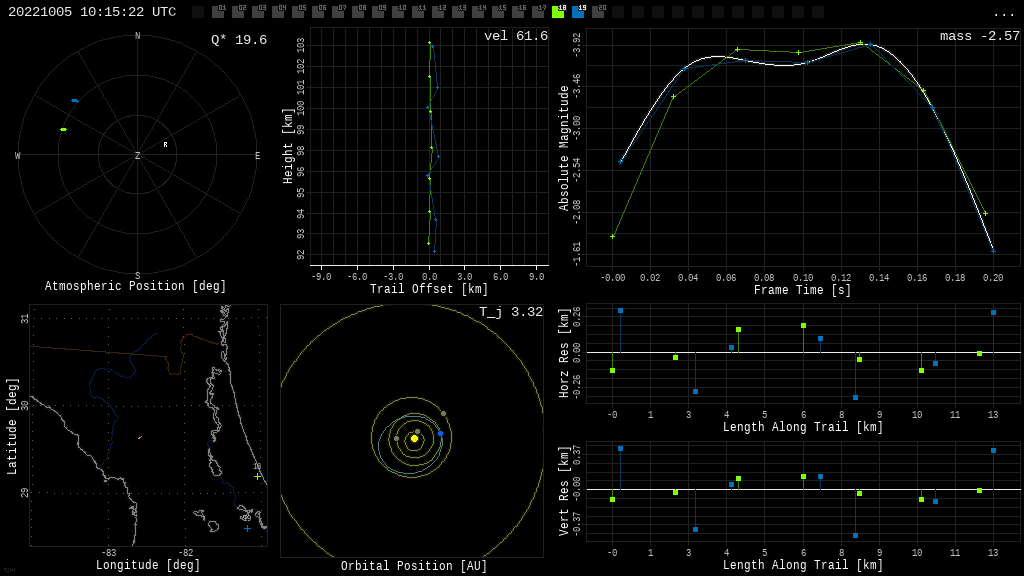
Task: Click the orange meteor track on the map
Action: tap(140, 437)
